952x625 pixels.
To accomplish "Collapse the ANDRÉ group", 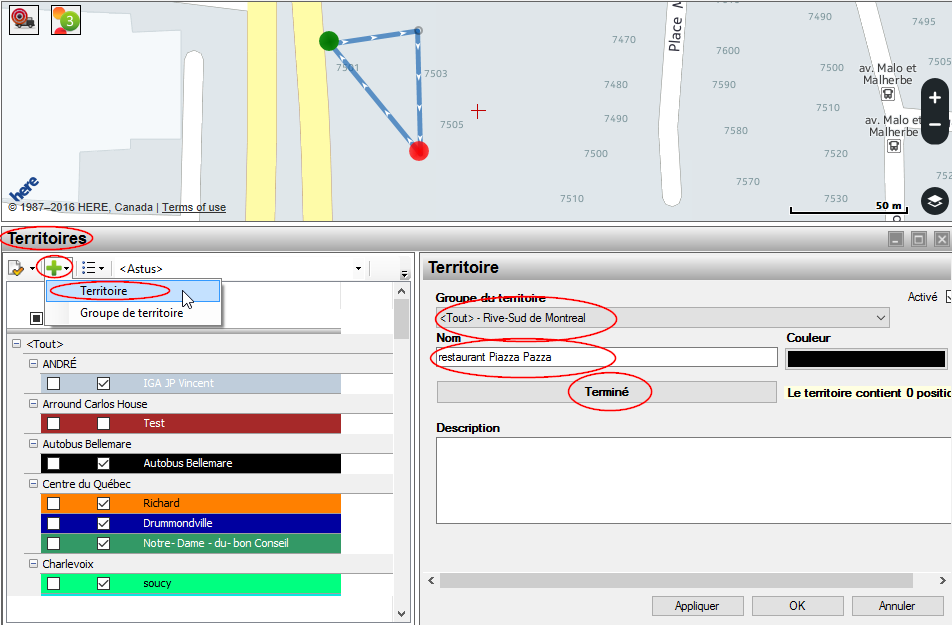I will pyautogui.click(x=33, y=364).
